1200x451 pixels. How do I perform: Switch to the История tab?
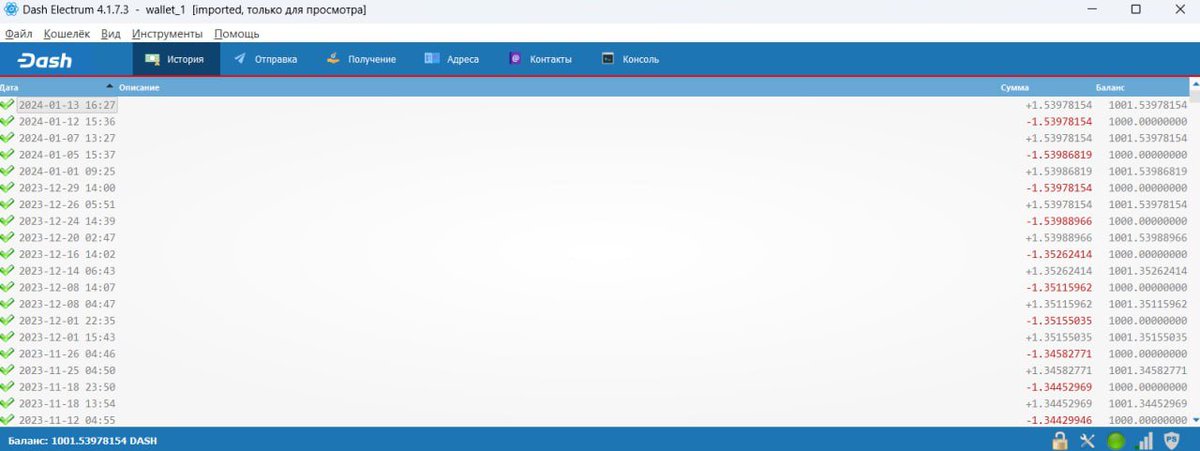click(175, 59)
